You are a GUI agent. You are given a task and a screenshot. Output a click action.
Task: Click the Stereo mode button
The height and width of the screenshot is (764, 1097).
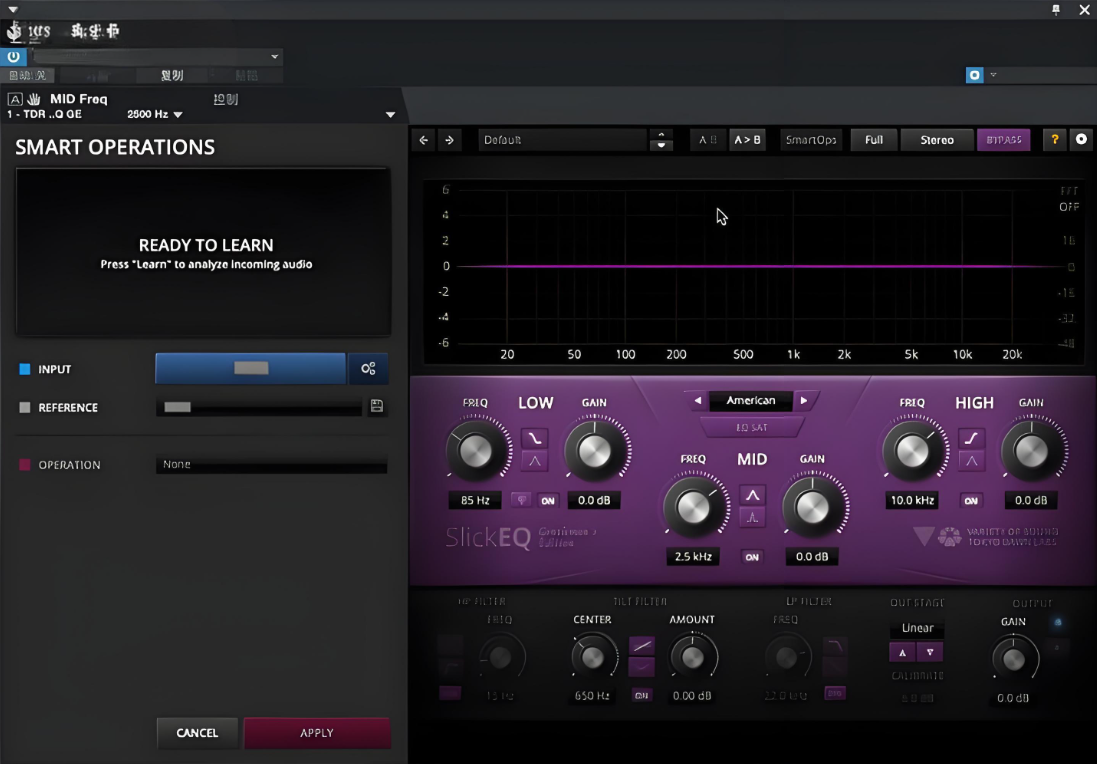(937, 140)
